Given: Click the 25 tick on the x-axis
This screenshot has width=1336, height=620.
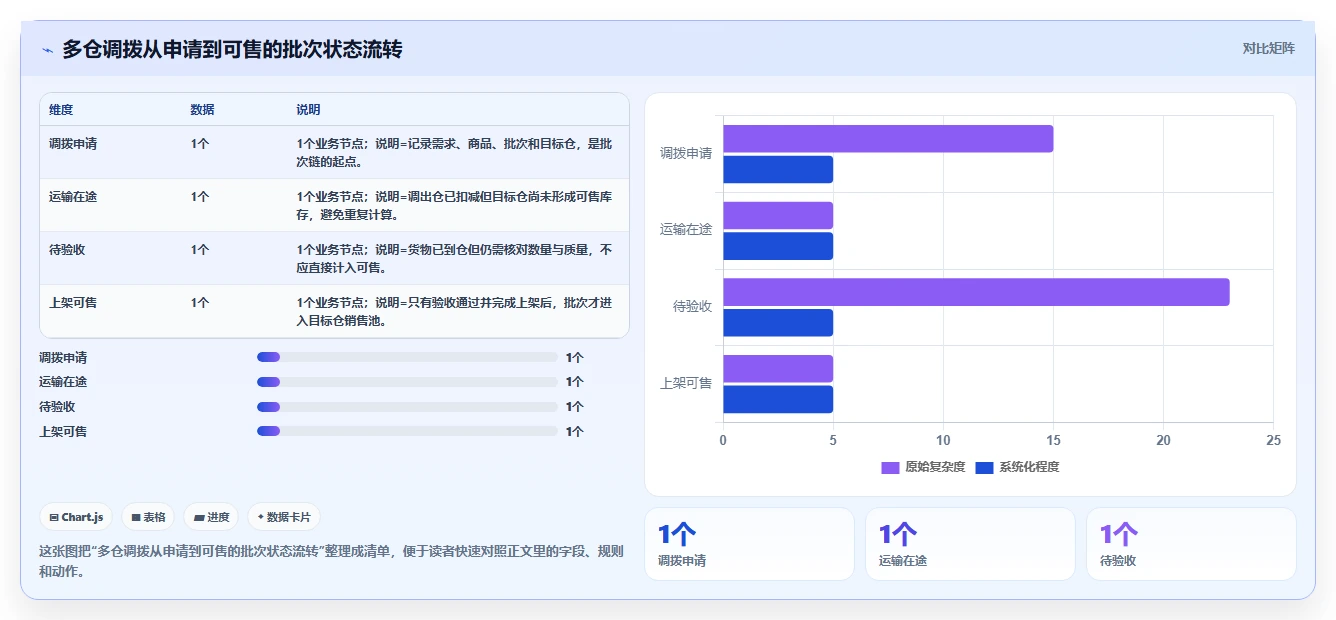Looking at the screenshot, I should coord(1273,440).
